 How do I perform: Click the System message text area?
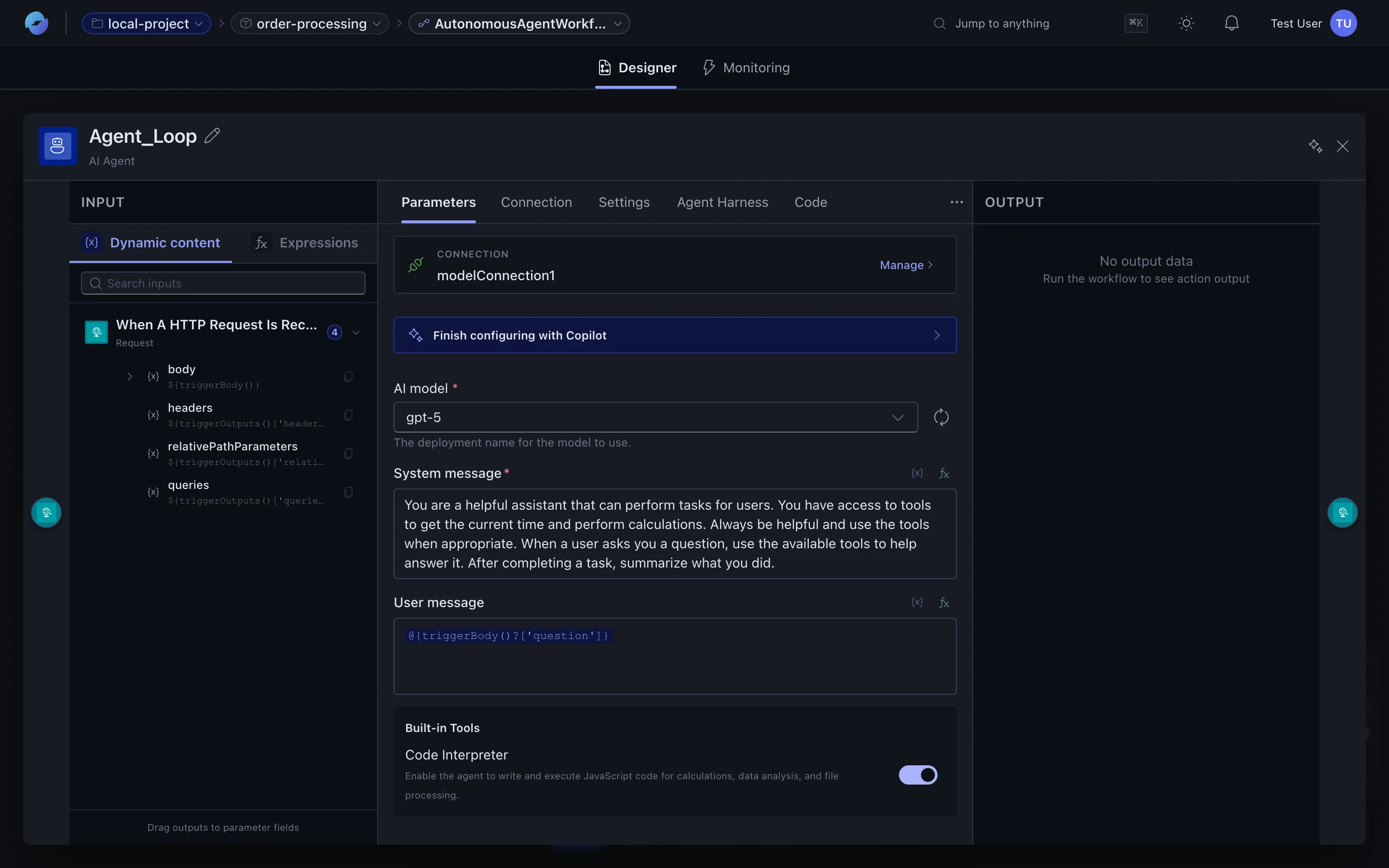[x=674, y=534]
